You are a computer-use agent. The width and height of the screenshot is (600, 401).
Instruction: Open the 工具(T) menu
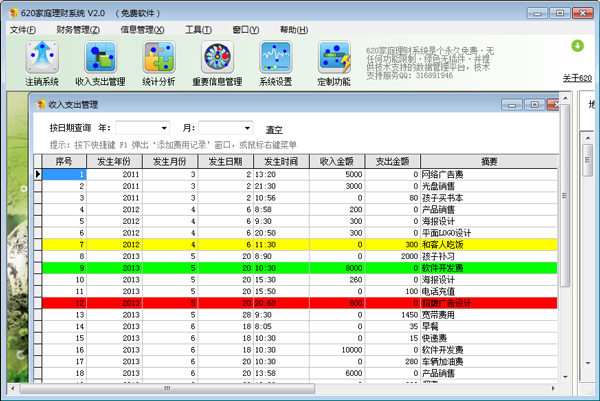click(x=198, y=30)
